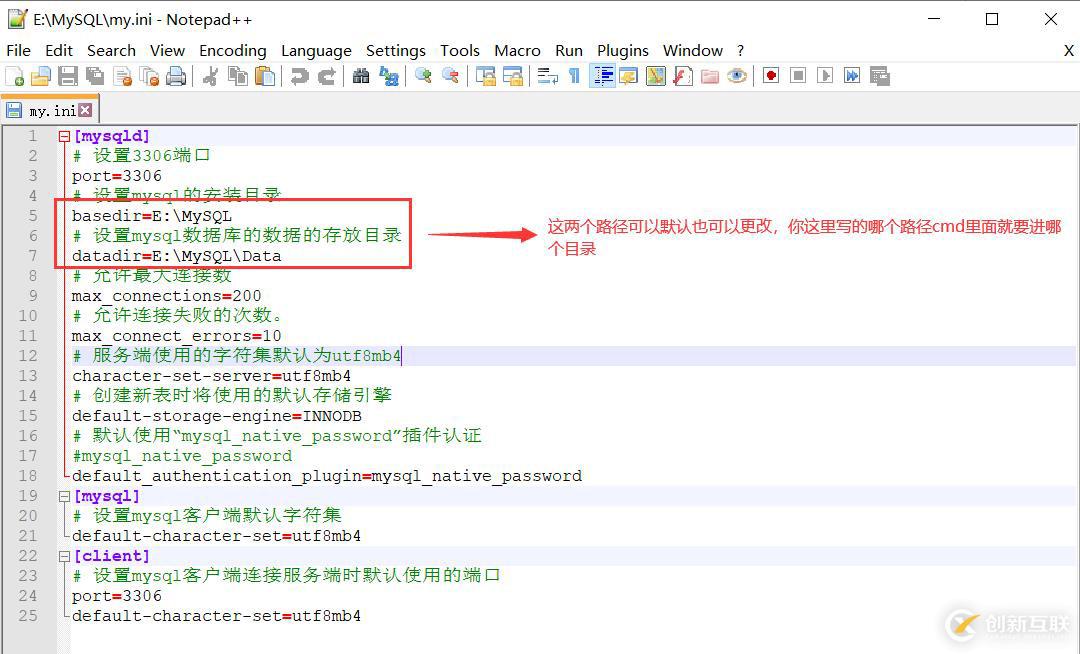1080x654 pixels.
Task: Open the Encoding menu
Action: [233, 50]
